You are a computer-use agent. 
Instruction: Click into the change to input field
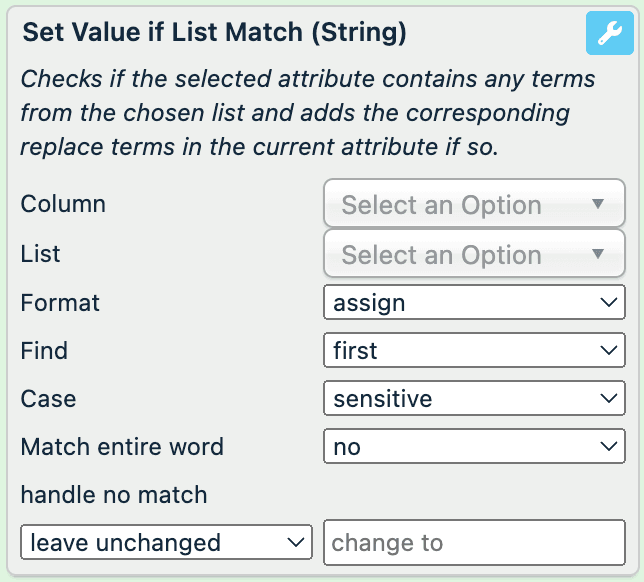point(474,543)
